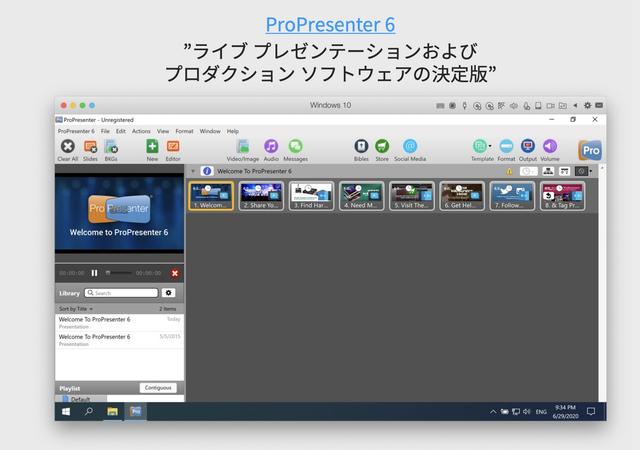Select library item dated 5/5/2015
This screenshot has width=640, height=450.
click(x=119, y=340)
